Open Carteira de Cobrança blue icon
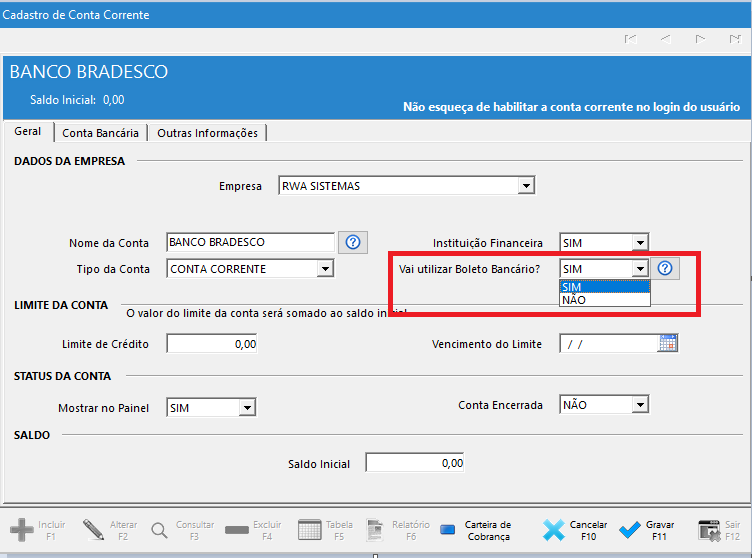Screen dimensions: 752x558 pyautogui.click(x=447, y=530)
